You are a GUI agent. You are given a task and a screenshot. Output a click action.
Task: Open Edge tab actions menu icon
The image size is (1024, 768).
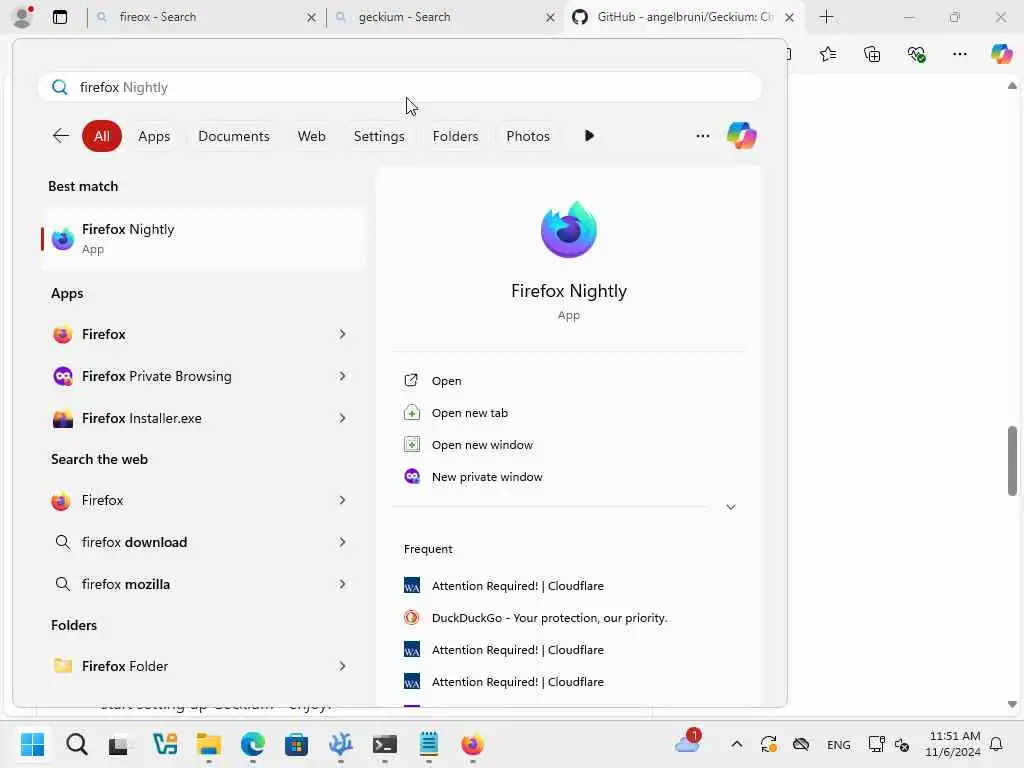(60, 17)
